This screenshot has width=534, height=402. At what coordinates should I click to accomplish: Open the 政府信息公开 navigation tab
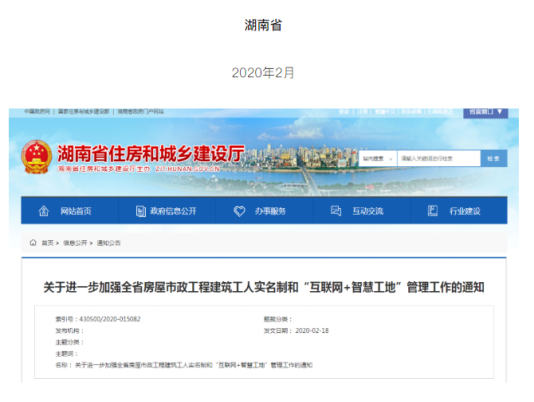pyautogui.click(x=167, y=211)
